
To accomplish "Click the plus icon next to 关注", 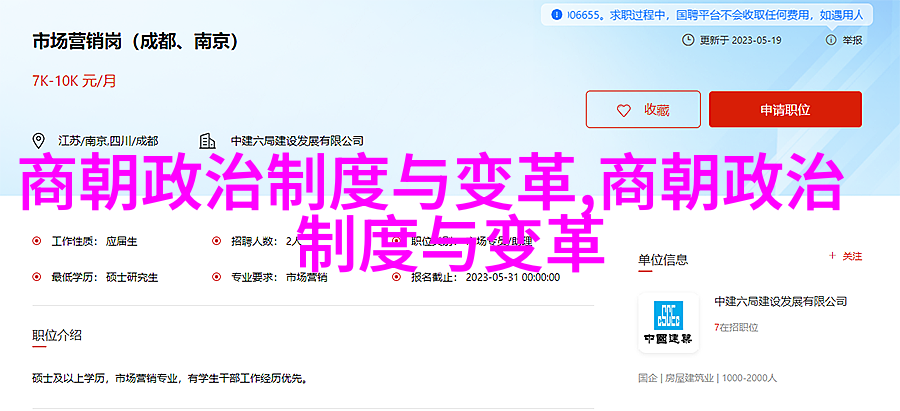I will [x=832, y=257].
